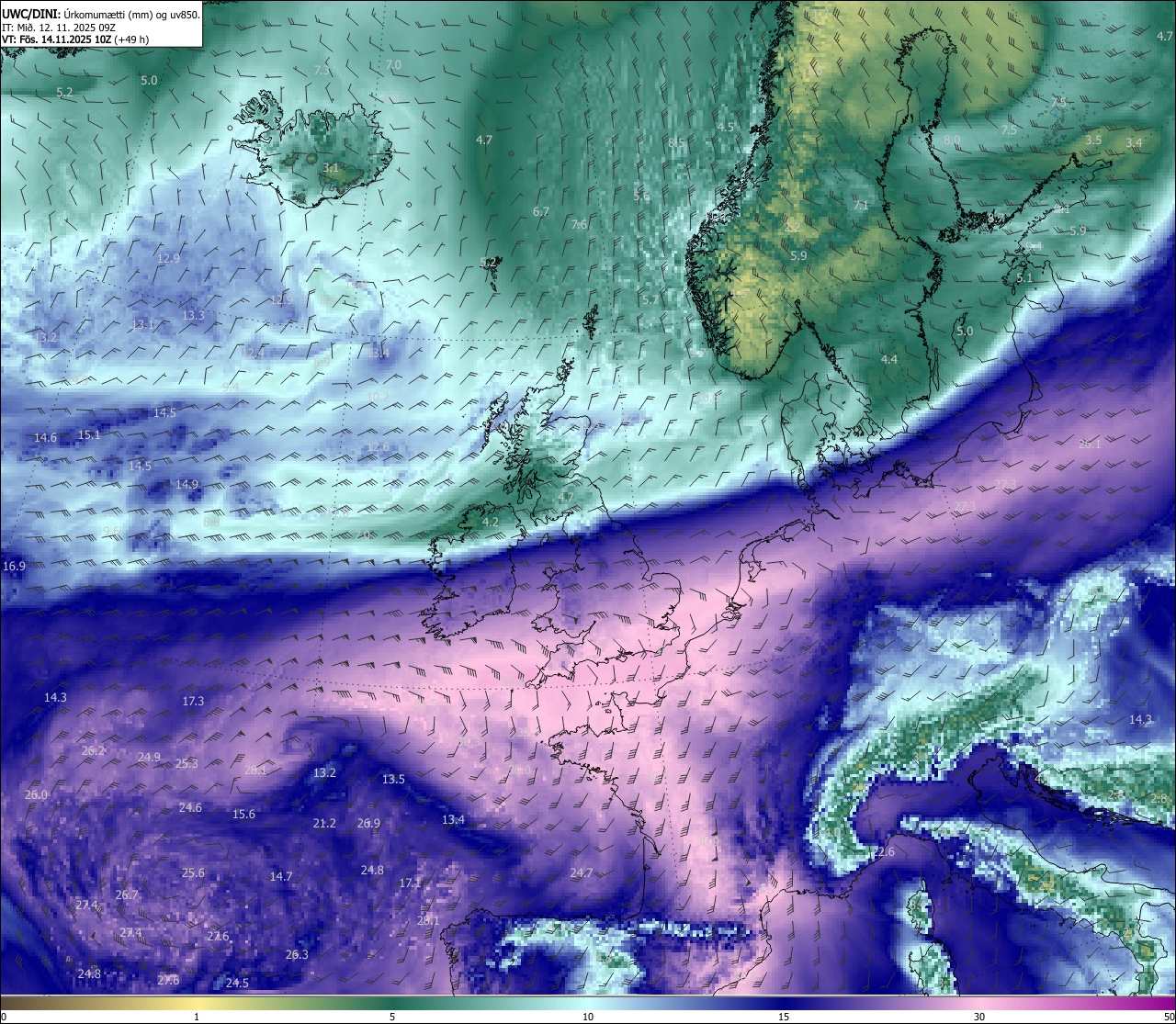1176x1024 pixels.
Task: Click the '26.2' value on the map
Action: (94, 751)
